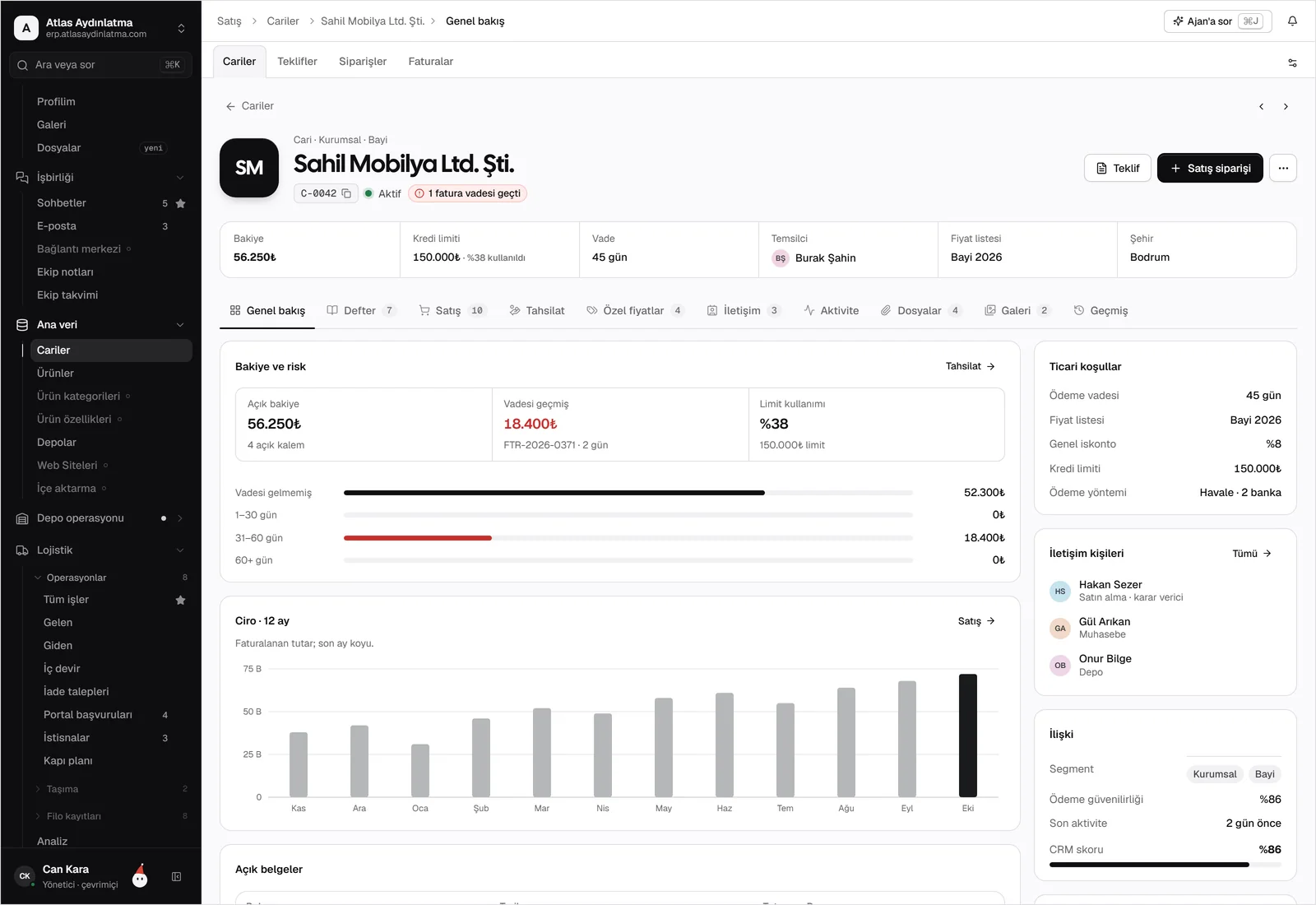Open the Tahsilat sub-tab
This screenshot has height=905, width=1316.
(x=537, y=311)
